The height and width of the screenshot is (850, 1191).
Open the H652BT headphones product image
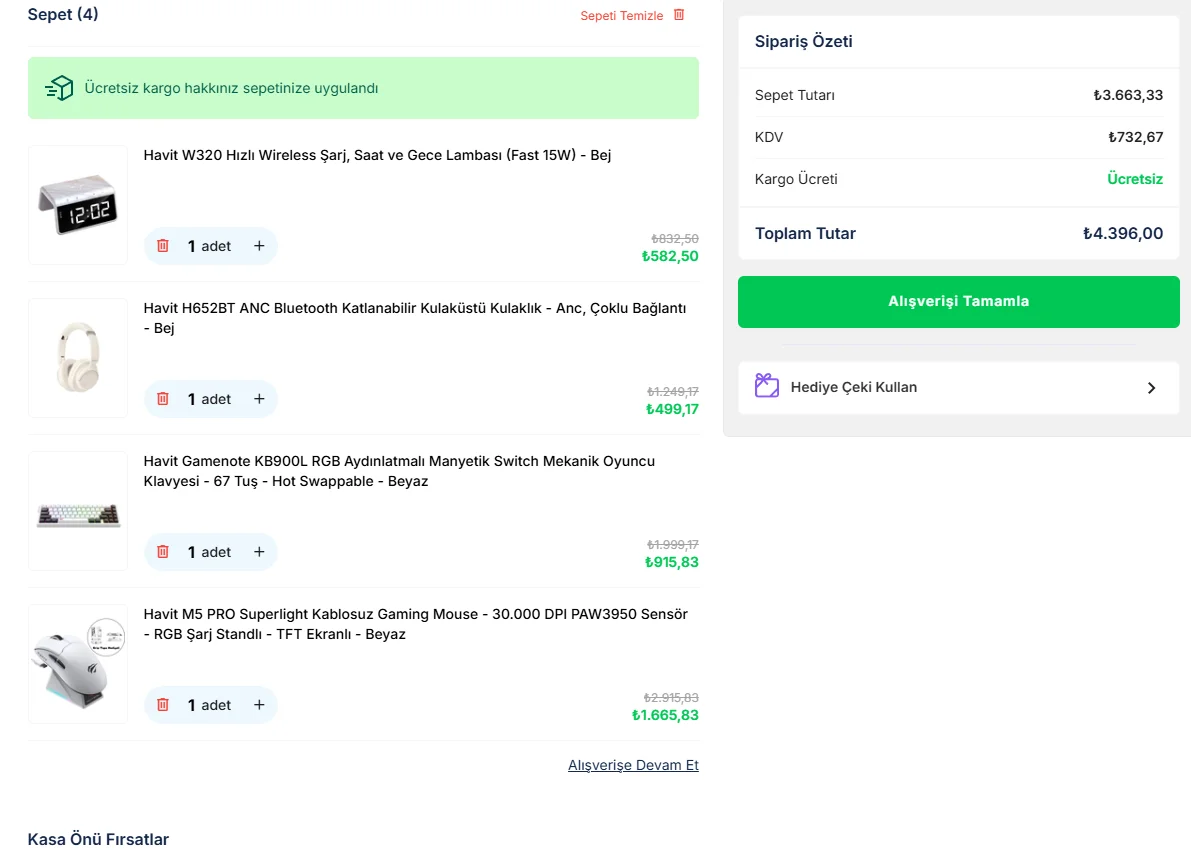click(x=78, y=358)
